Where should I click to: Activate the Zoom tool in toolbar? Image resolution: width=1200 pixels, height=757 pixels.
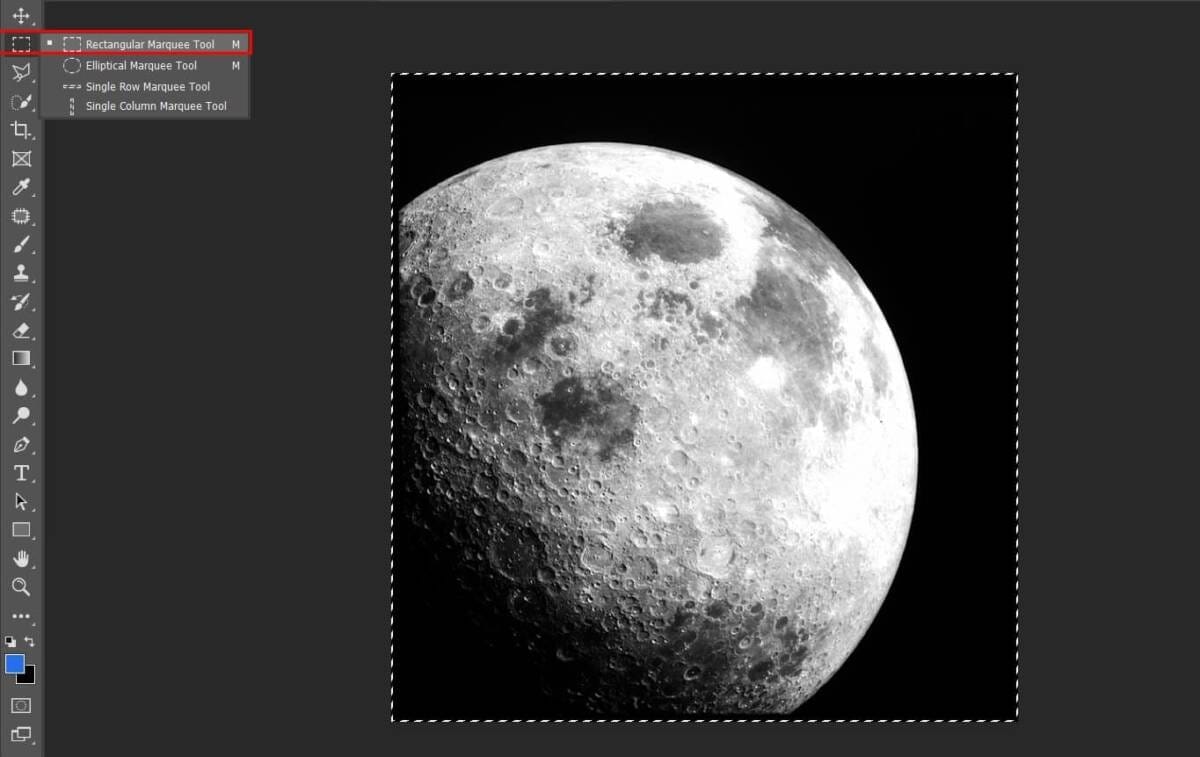point(20,587)
